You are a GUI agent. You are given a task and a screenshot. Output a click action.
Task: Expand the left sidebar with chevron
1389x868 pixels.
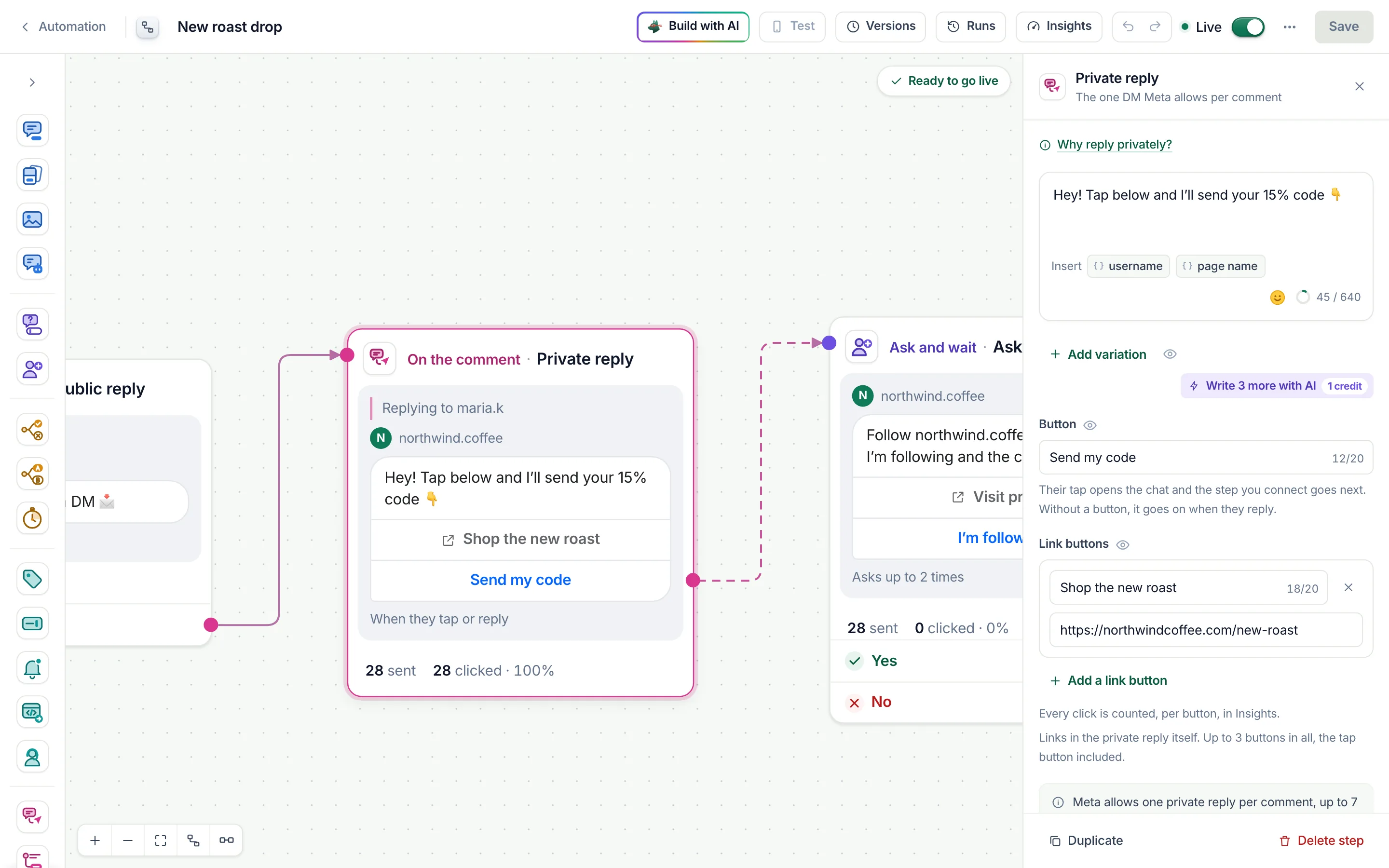tap(32, 82)
